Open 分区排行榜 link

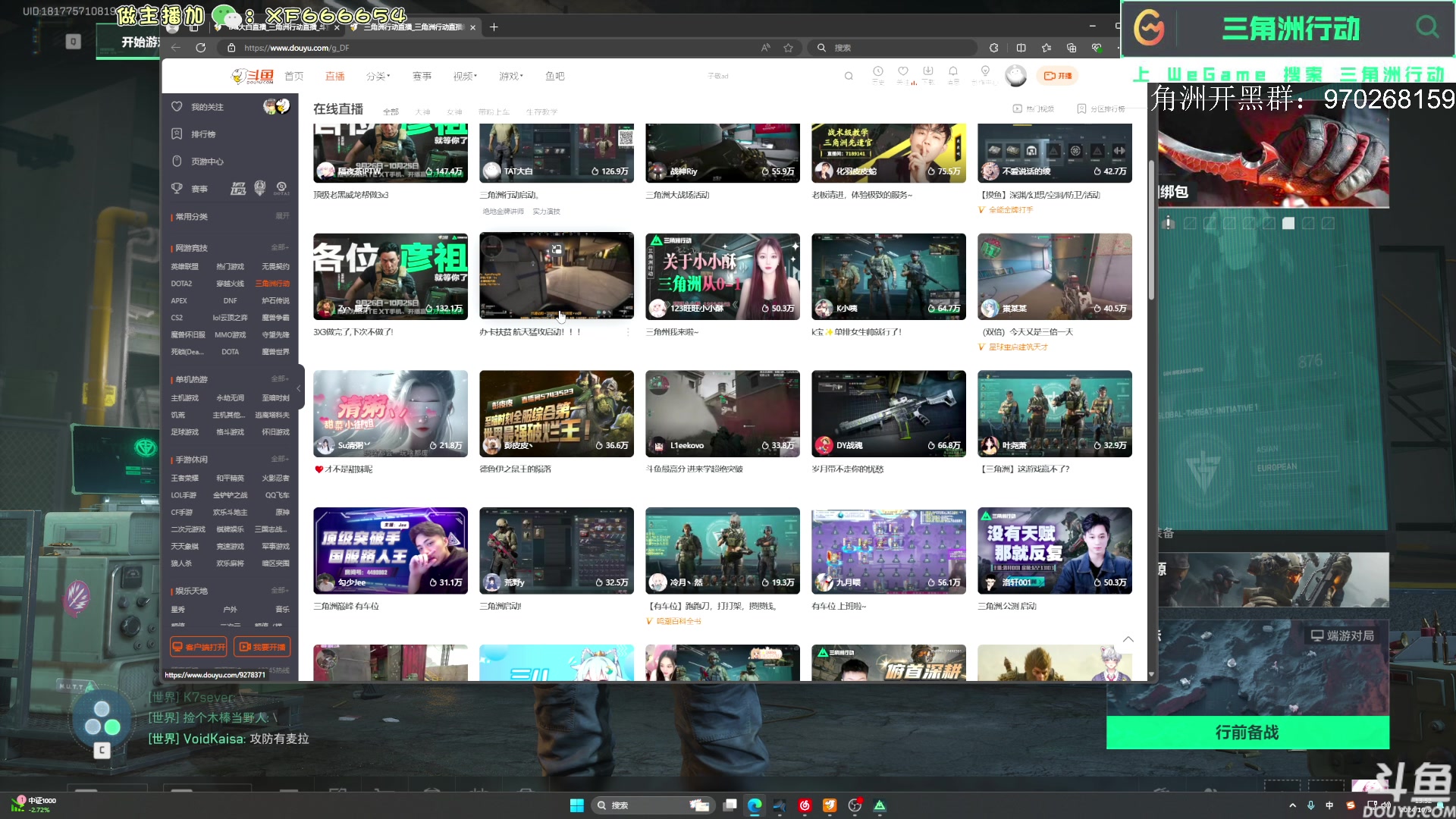point(1101,109)
